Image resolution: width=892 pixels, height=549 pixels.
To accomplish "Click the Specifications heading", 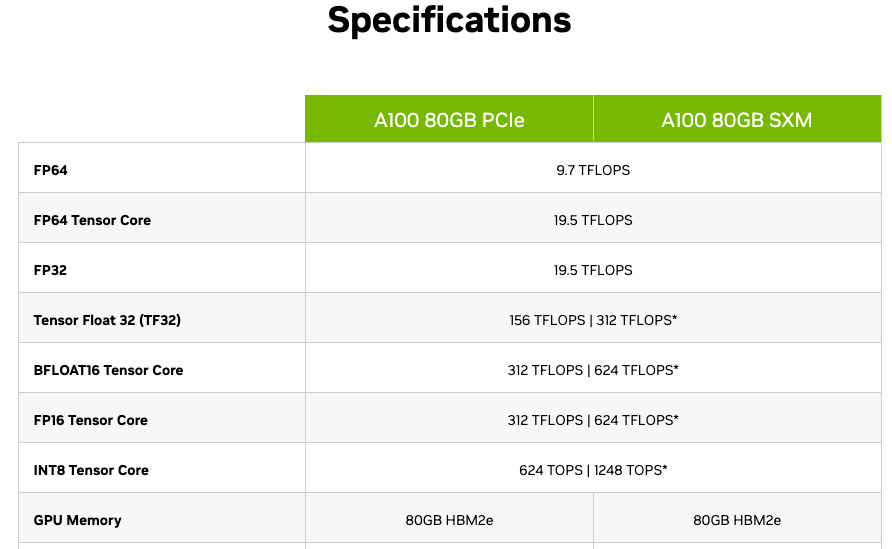I will (x=449, y=20).
